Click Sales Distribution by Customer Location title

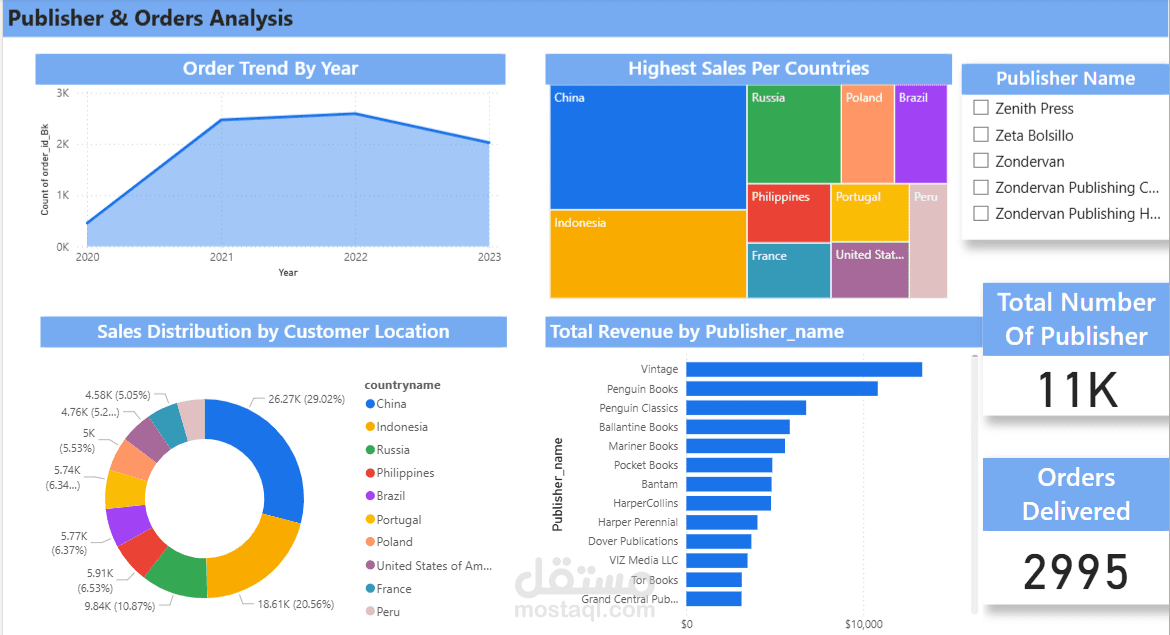tap(273, 332)
